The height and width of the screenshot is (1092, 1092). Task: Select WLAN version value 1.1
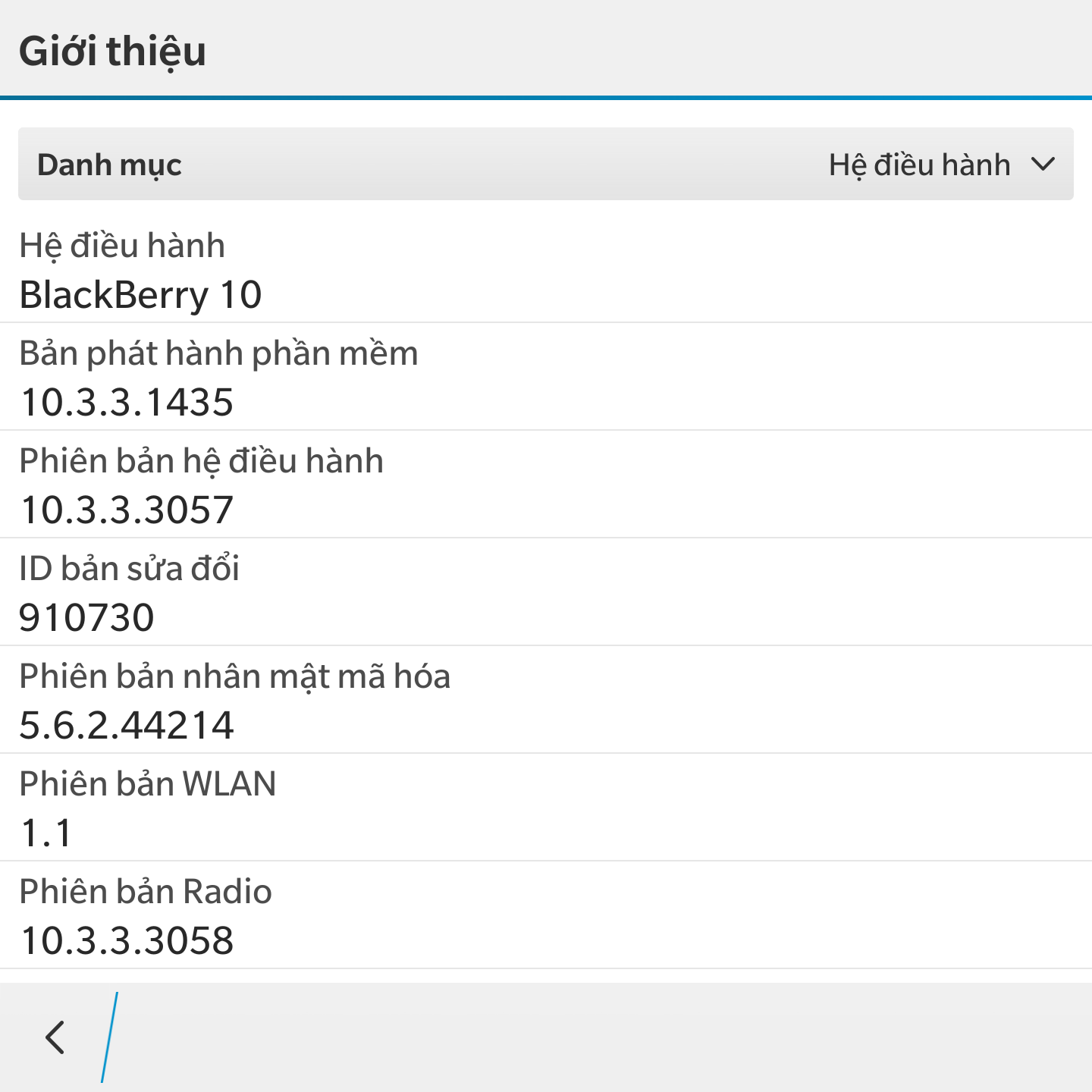click(46, 833)
